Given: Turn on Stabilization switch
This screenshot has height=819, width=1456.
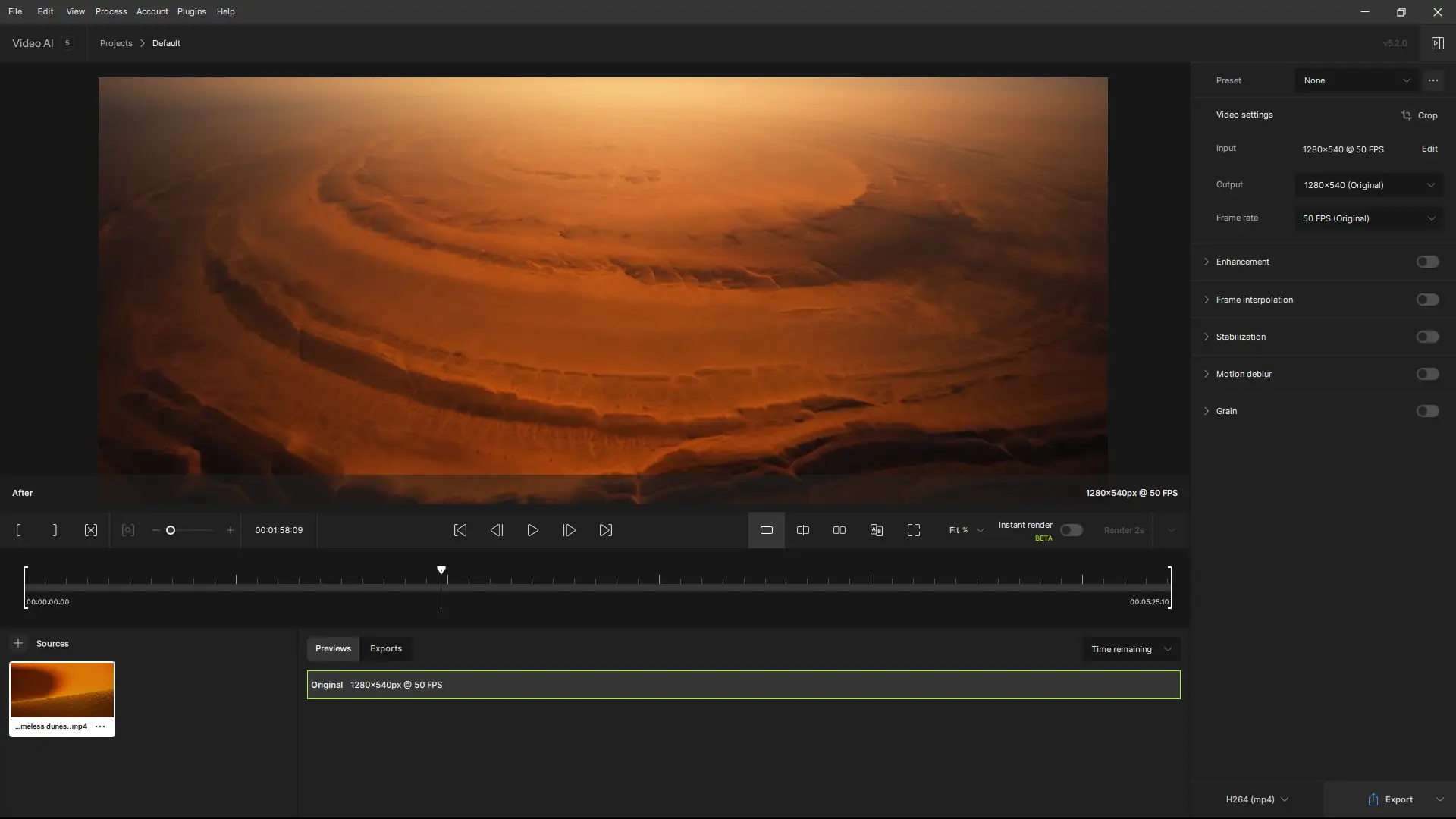Looking at the screenshot, I should tap(1427, 337).
